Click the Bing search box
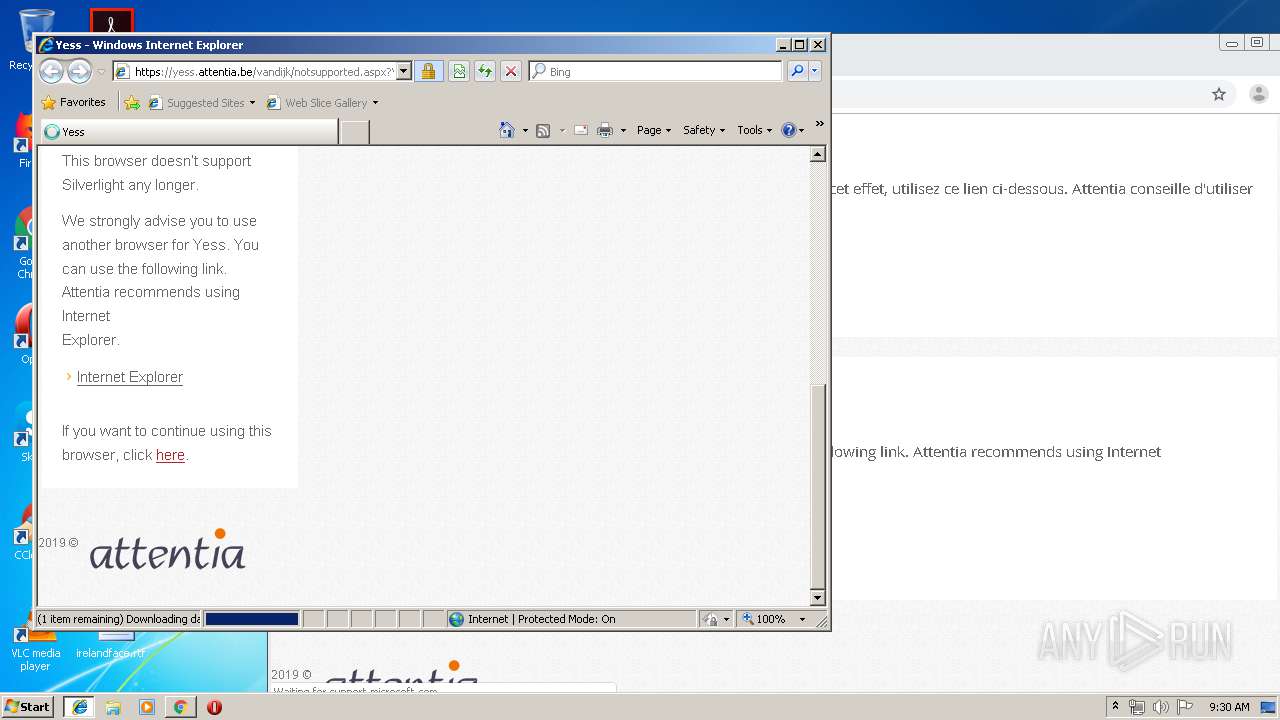The image size is (1280, 720). 655,71
